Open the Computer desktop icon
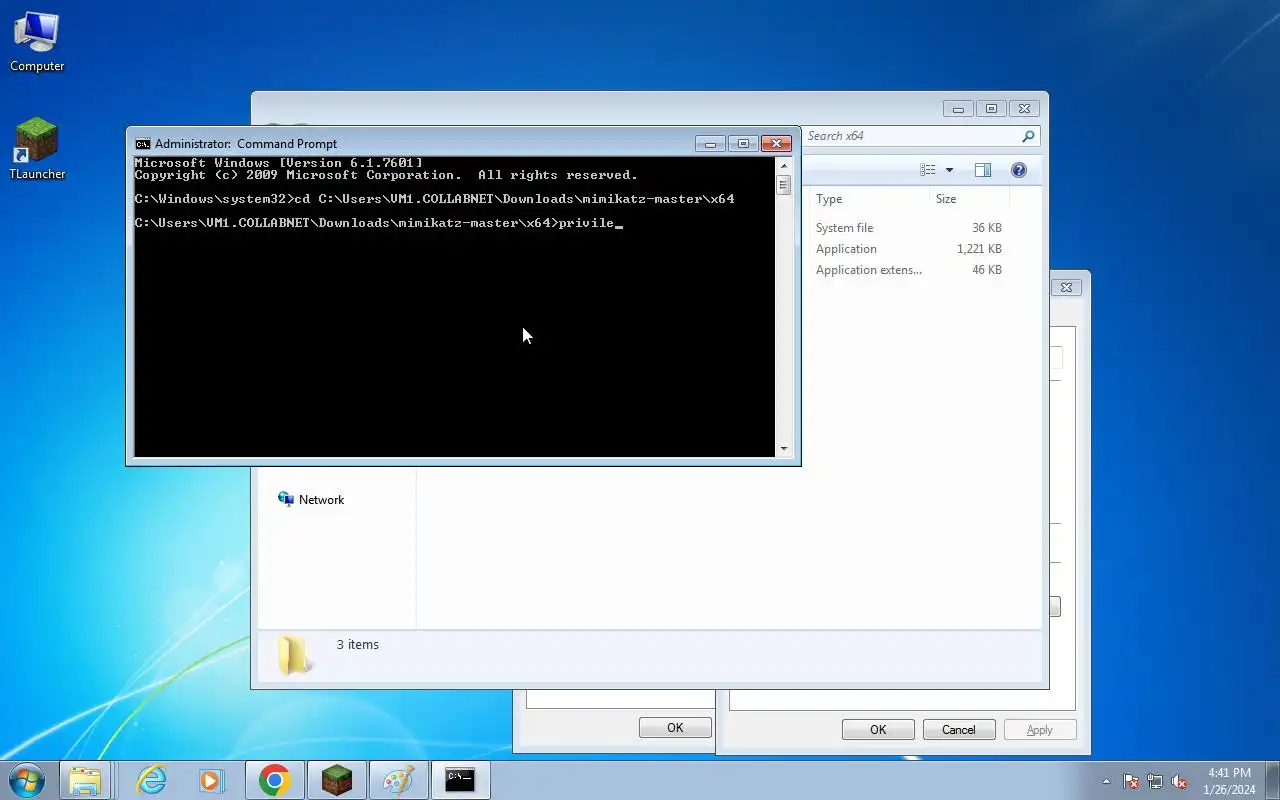 pyautogui.click(x=37, y=42)
